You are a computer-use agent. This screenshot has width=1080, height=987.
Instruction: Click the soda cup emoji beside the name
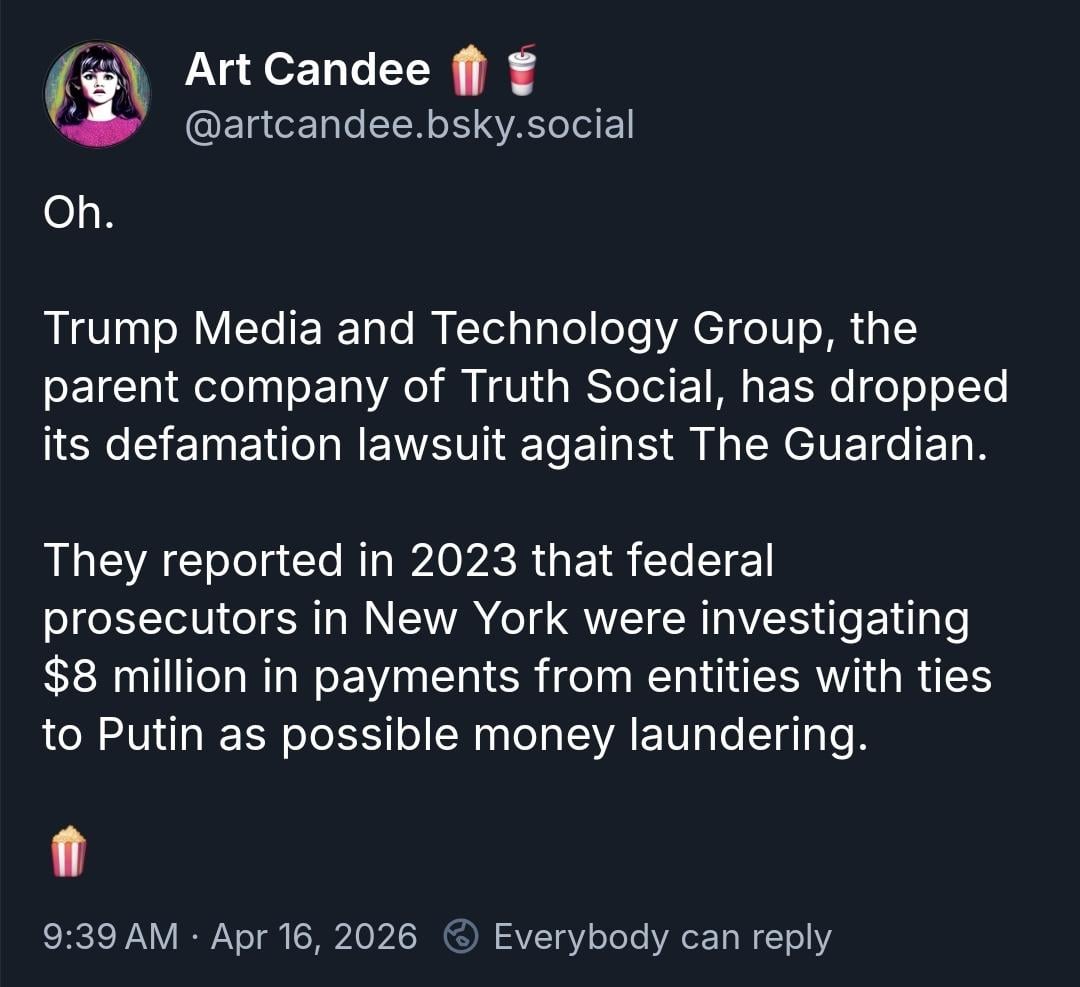coord(521,70)
